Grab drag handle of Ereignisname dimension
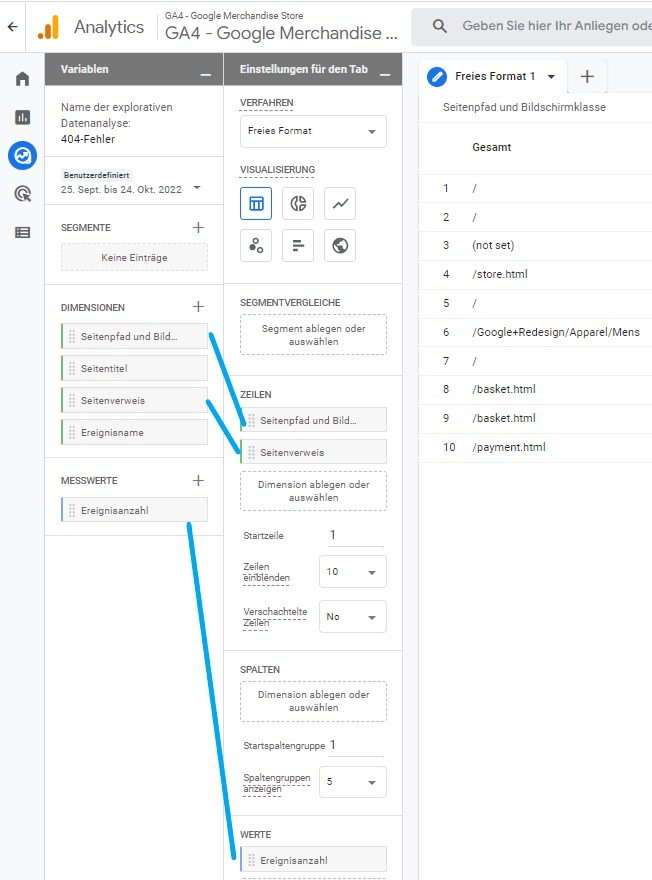The height and width of the screenshot is (880, 652). click(72, 432)
